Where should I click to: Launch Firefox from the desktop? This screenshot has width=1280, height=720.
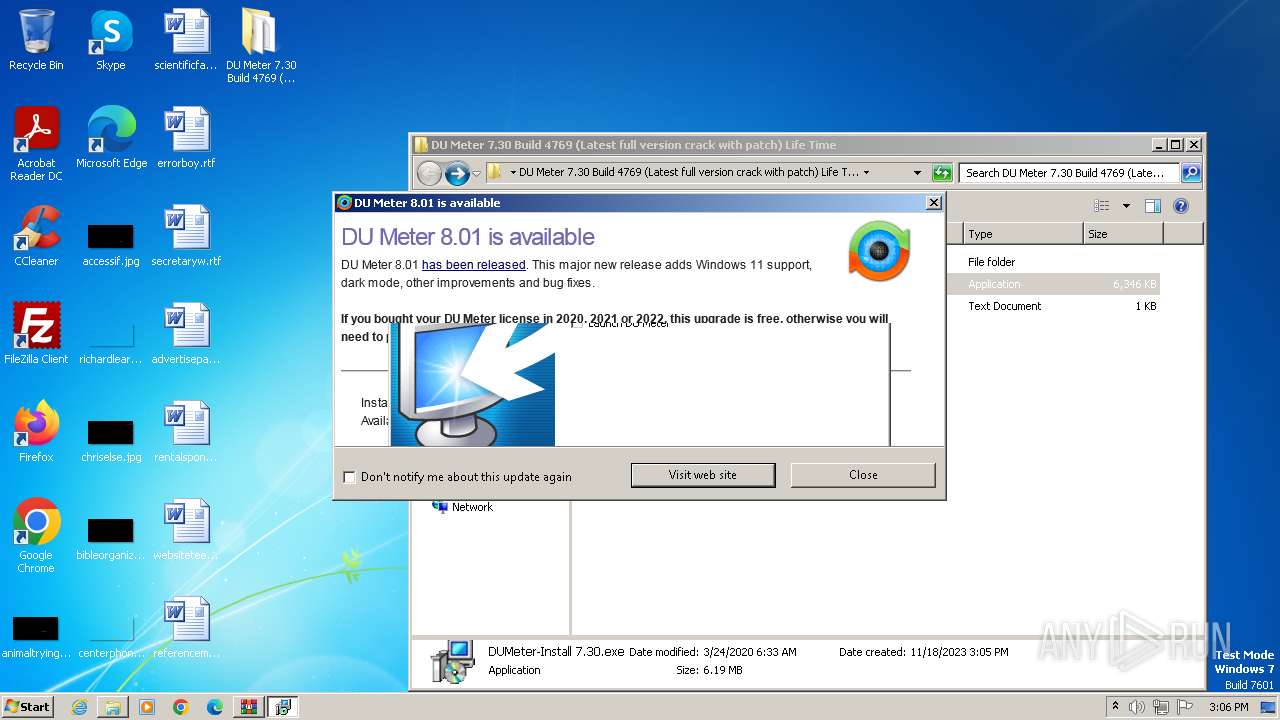click(x=36, y=432)
